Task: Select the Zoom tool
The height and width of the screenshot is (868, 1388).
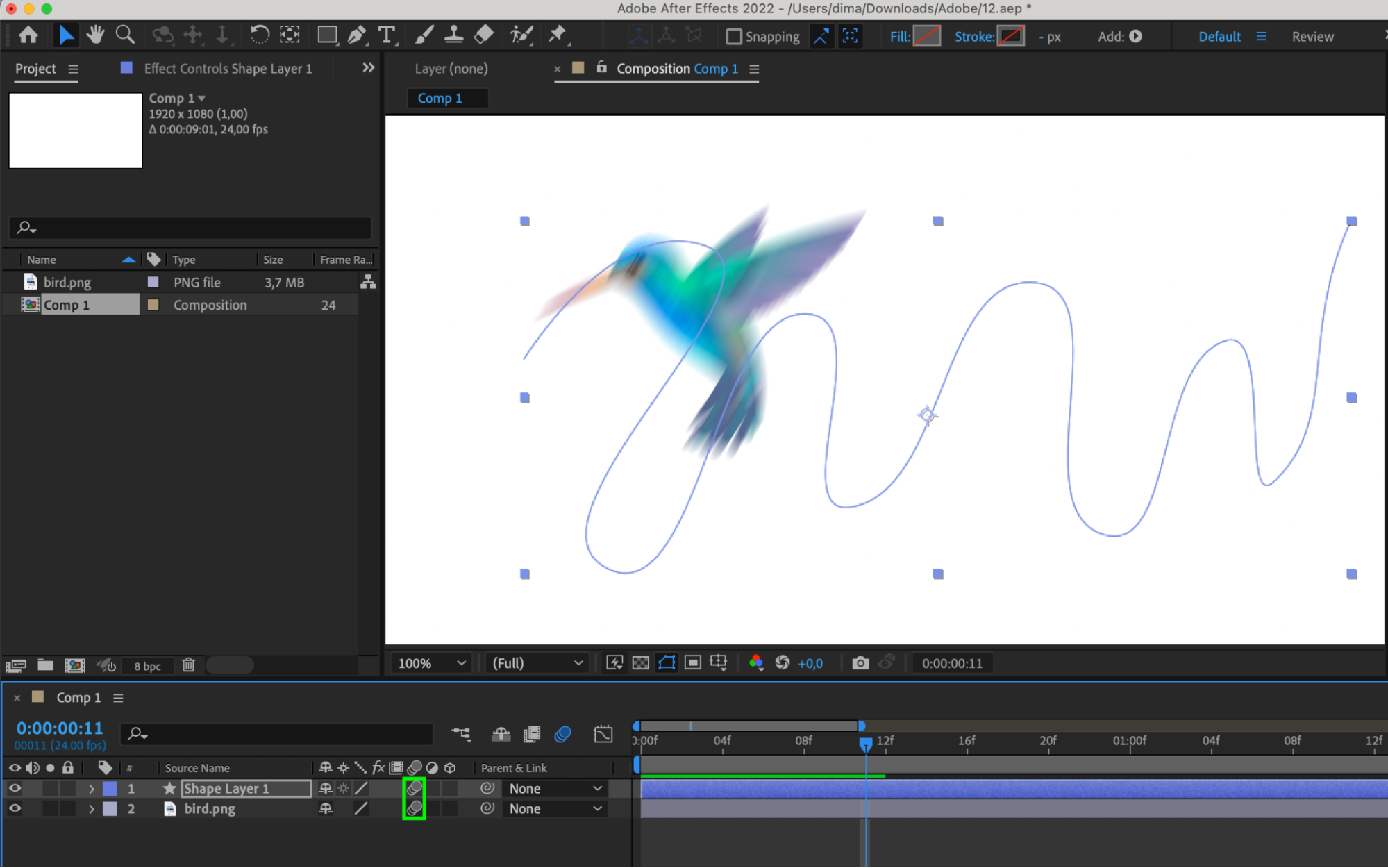Action: [x=125, y=35]
